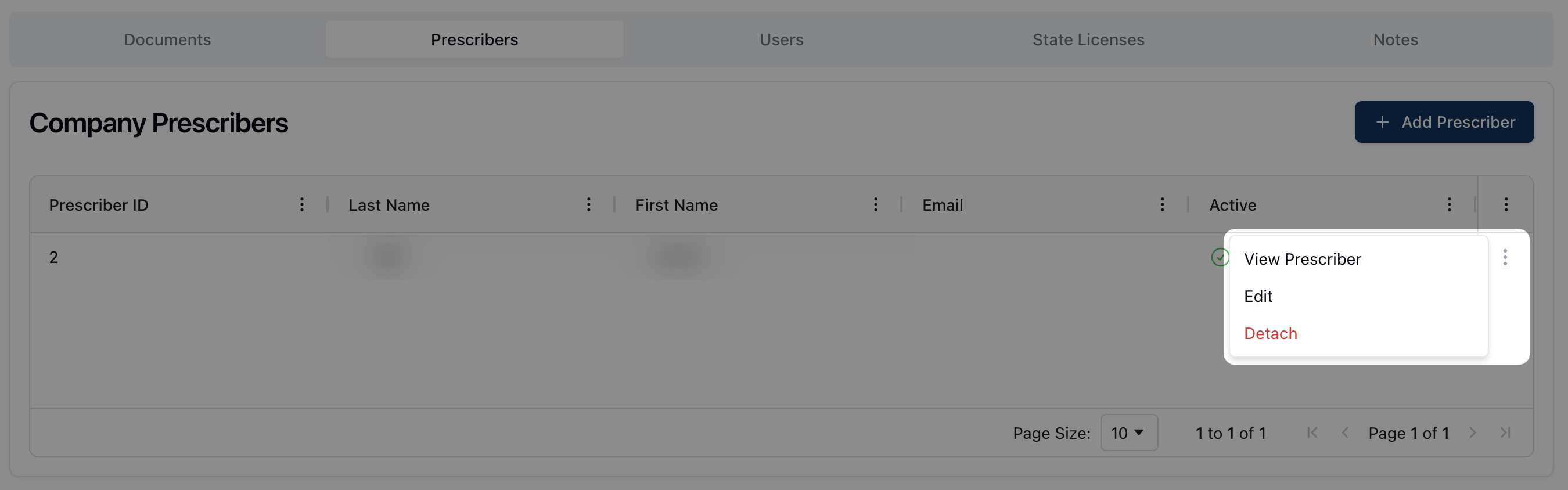The width and height of the screenshot is (1568, 490).
Task: Select Detach from the row menu
Action: pyautogui.click(x=1269, y=334)
